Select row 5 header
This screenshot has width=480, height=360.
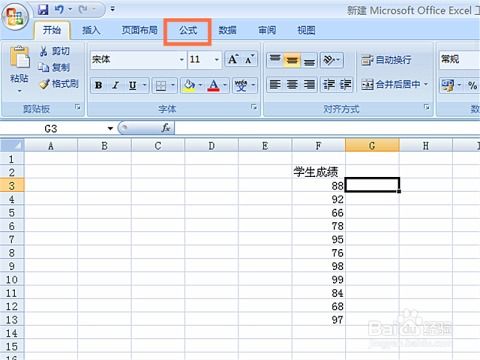point(12,213)
